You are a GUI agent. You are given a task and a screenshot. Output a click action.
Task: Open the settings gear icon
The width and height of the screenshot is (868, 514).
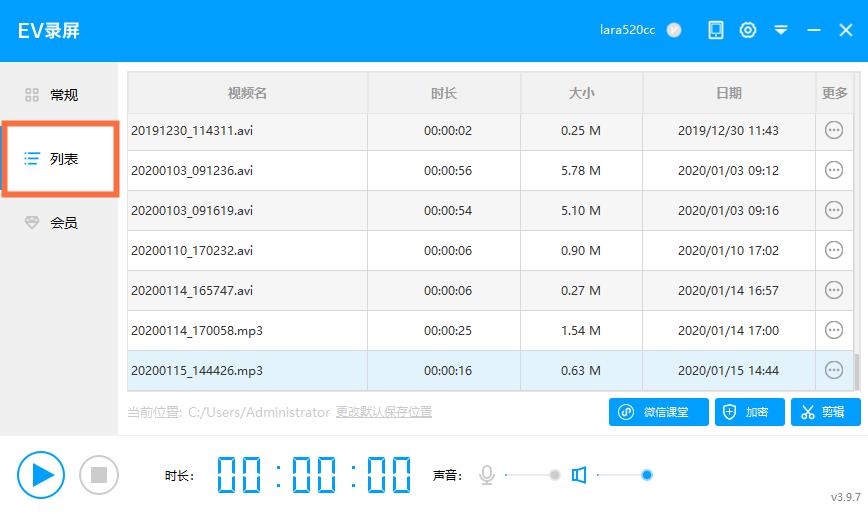coord(748,30)
